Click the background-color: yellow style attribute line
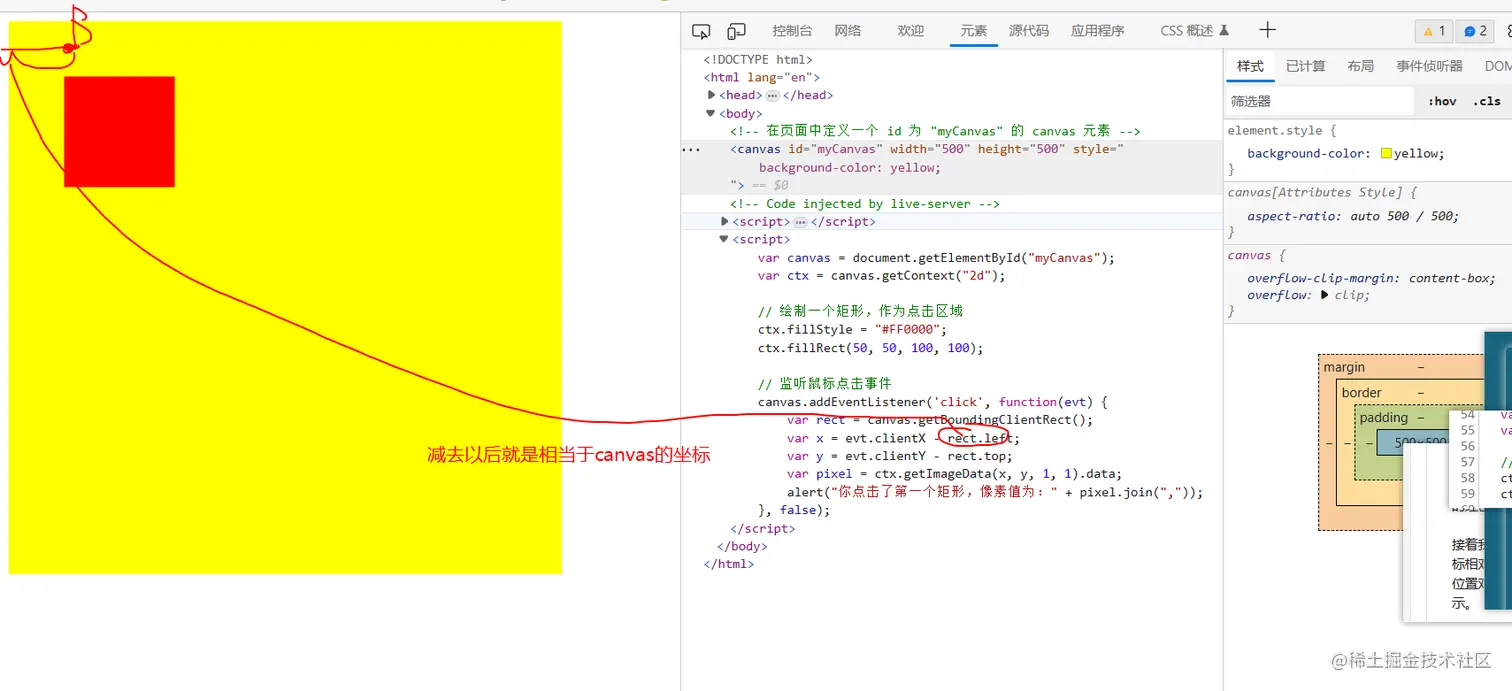1512x691 pixels. point(849,167)
